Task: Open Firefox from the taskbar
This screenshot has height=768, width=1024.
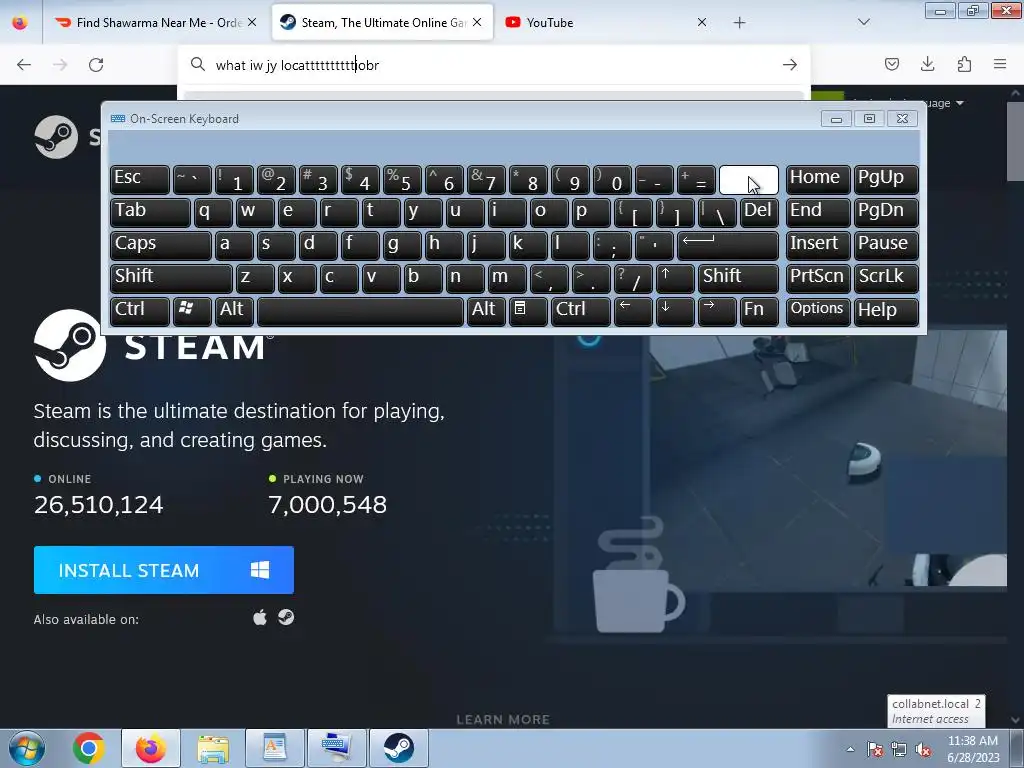Action: [151, 748]
